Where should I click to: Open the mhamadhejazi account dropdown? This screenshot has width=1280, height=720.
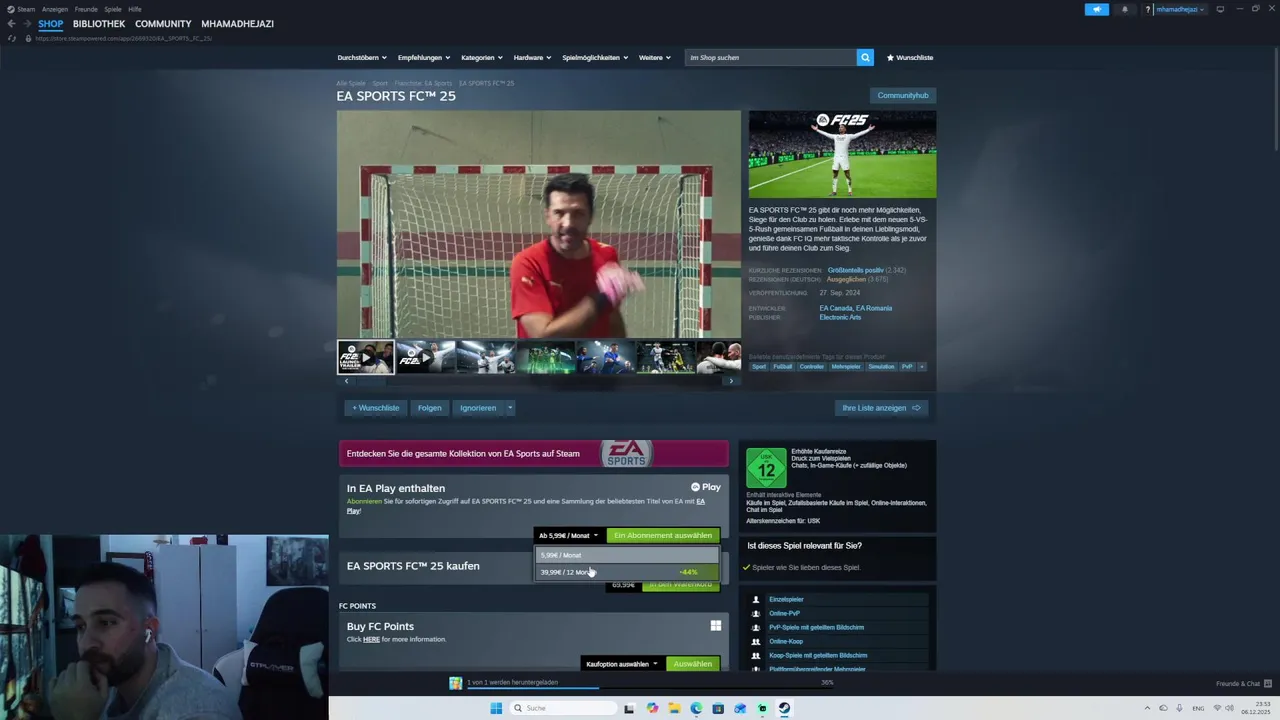(x=1180, y=9)
